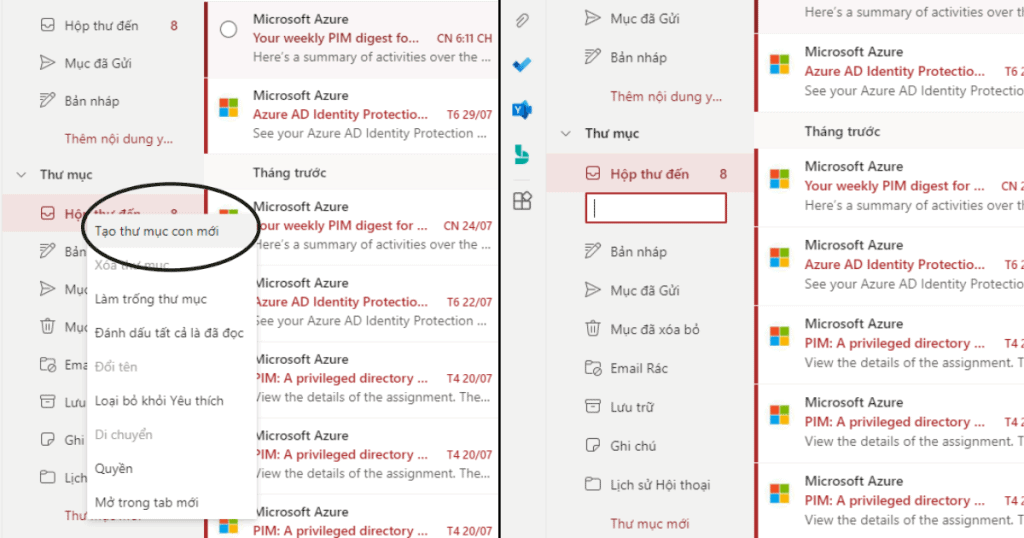Collapse Thư mục section chevron in right screenshot
Viewport: 1024px width, 538px height.
click(566, 133)
